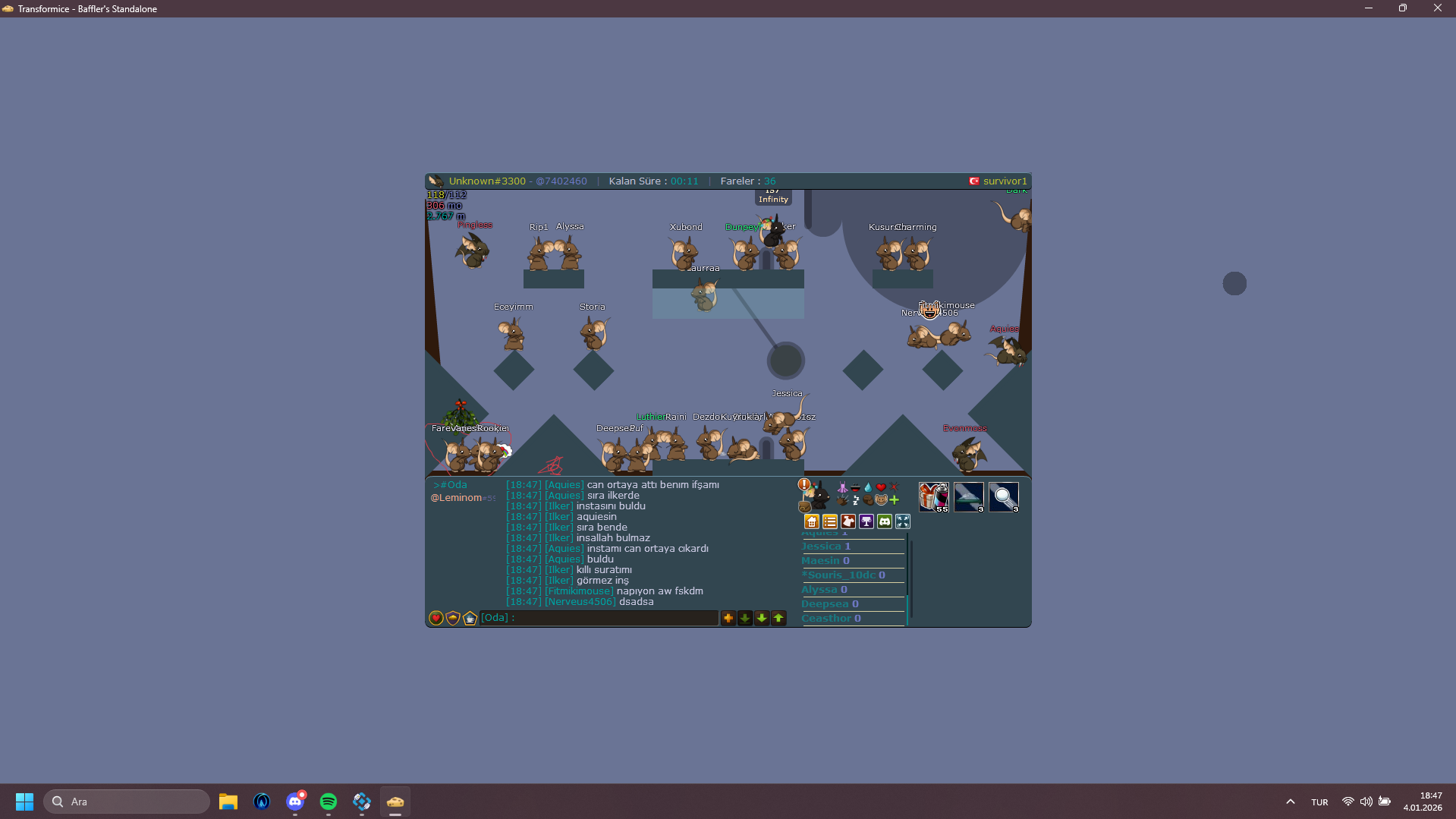
Task: Choose the blue teardrop cry emote
Action: coord(868,487)
